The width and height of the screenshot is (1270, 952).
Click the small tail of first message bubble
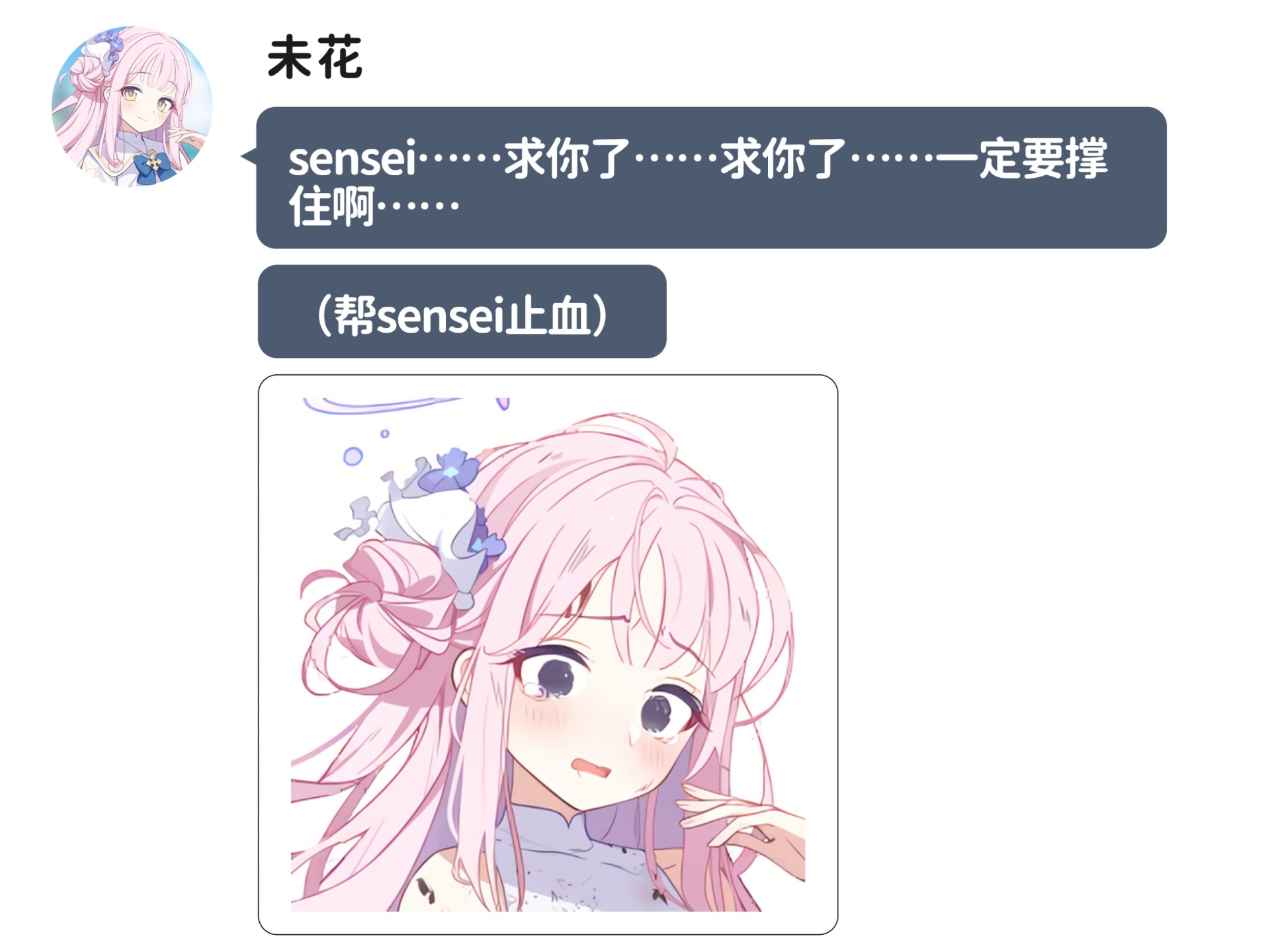point(249,157)
